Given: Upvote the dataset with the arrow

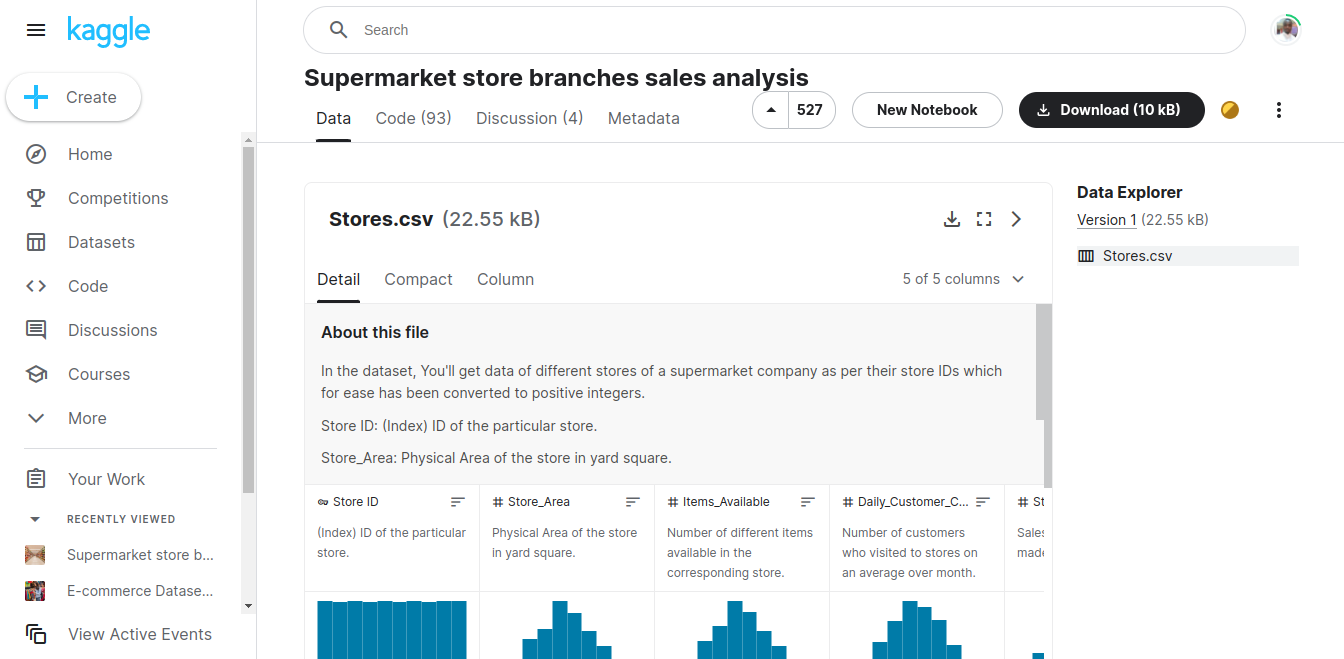Looking at the screenshot, I should [x=770, y=110].
